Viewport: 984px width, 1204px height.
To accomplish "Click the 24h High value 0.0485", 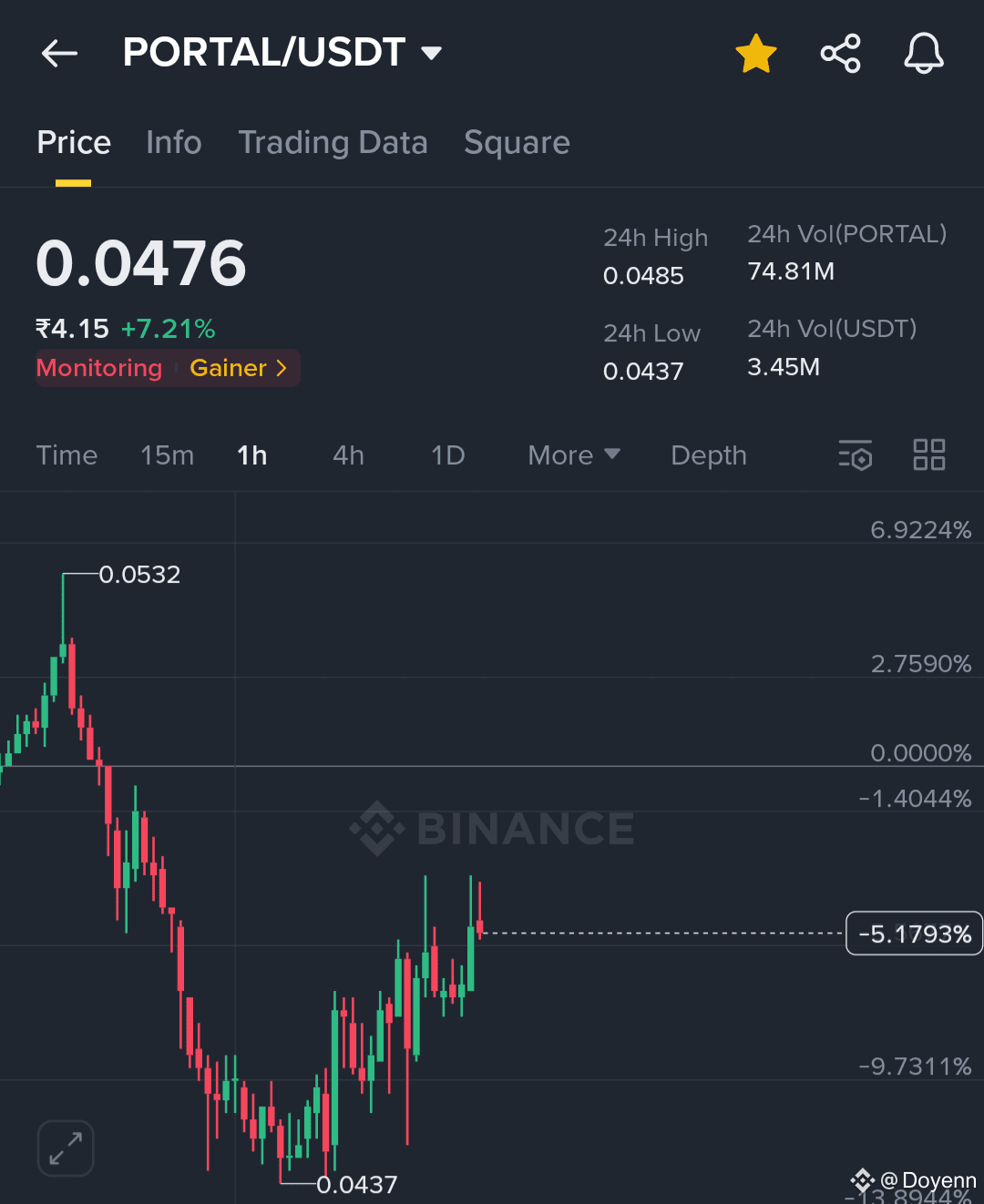I will click(643, 276).
